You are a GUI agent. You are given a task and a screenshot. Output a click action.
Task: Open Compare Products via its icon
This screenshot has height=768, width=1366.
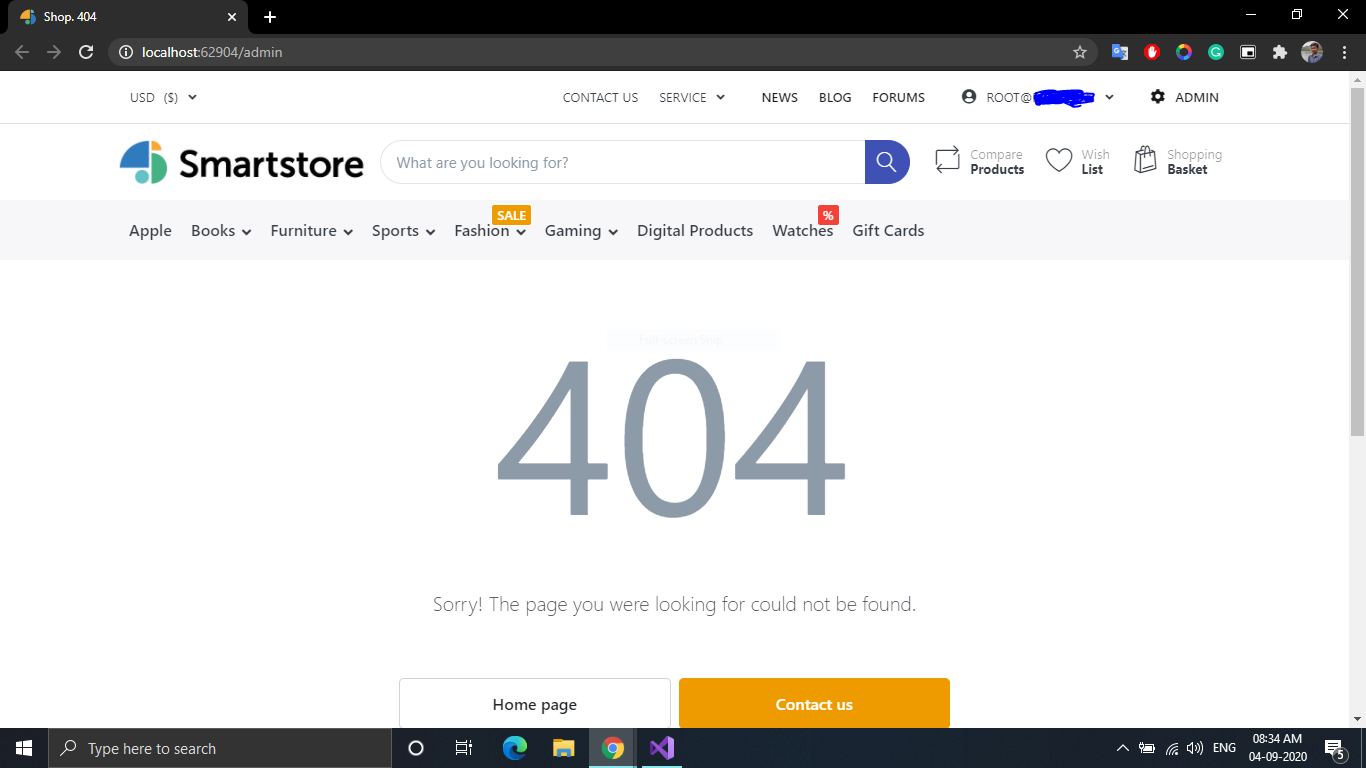coord(948,159)
